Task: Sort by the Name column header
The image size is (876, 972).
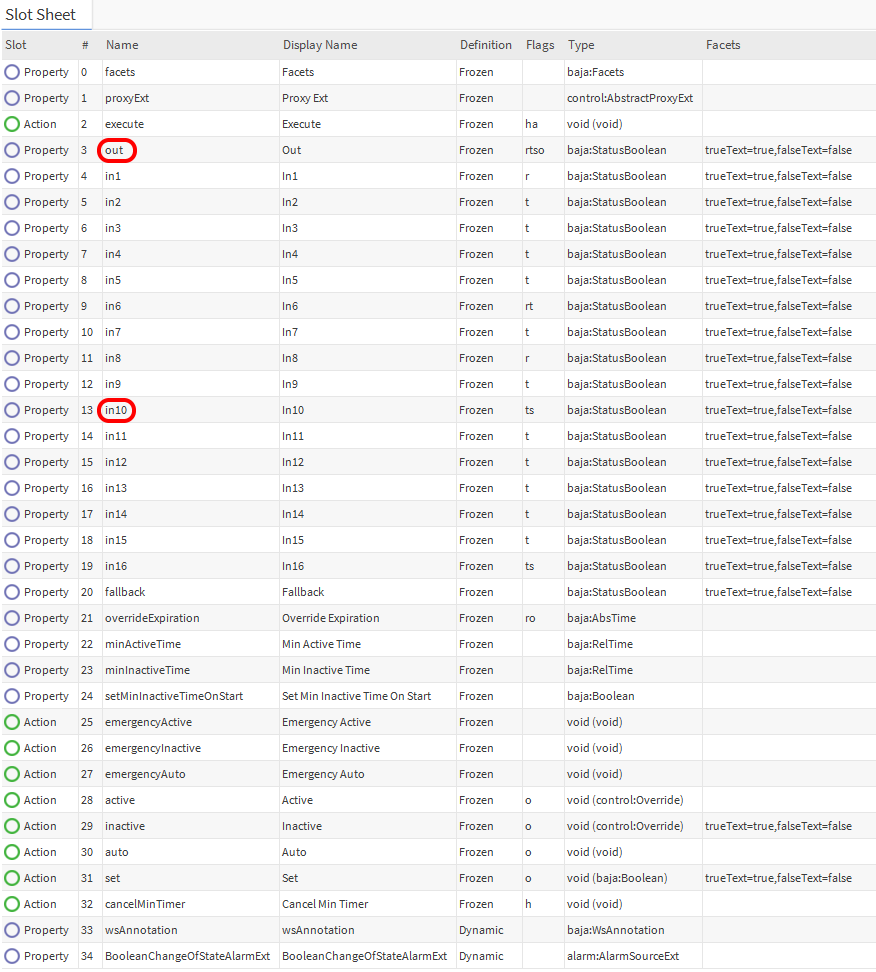Action: pyautogui.click(x=122, y=45)
